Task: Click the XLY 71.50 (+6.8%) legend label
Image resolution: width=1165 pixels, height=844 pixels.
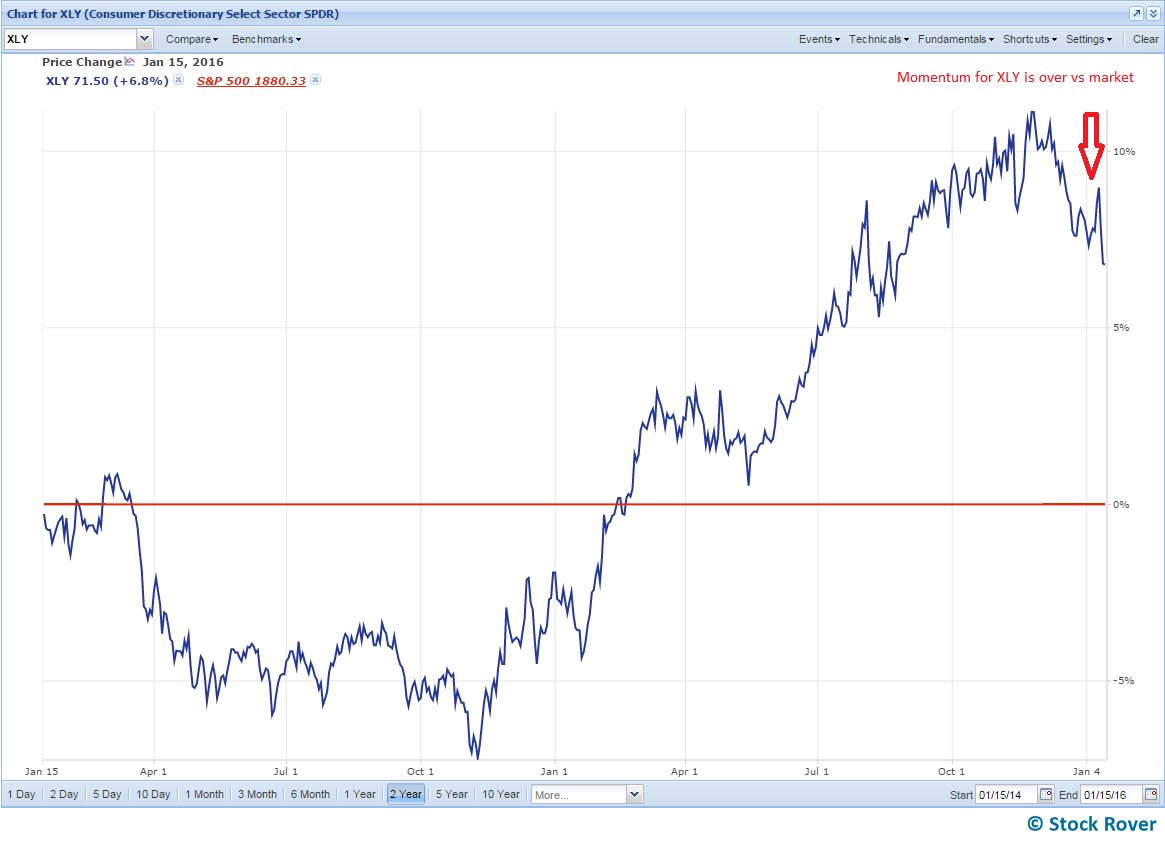Action: (107, 81)
